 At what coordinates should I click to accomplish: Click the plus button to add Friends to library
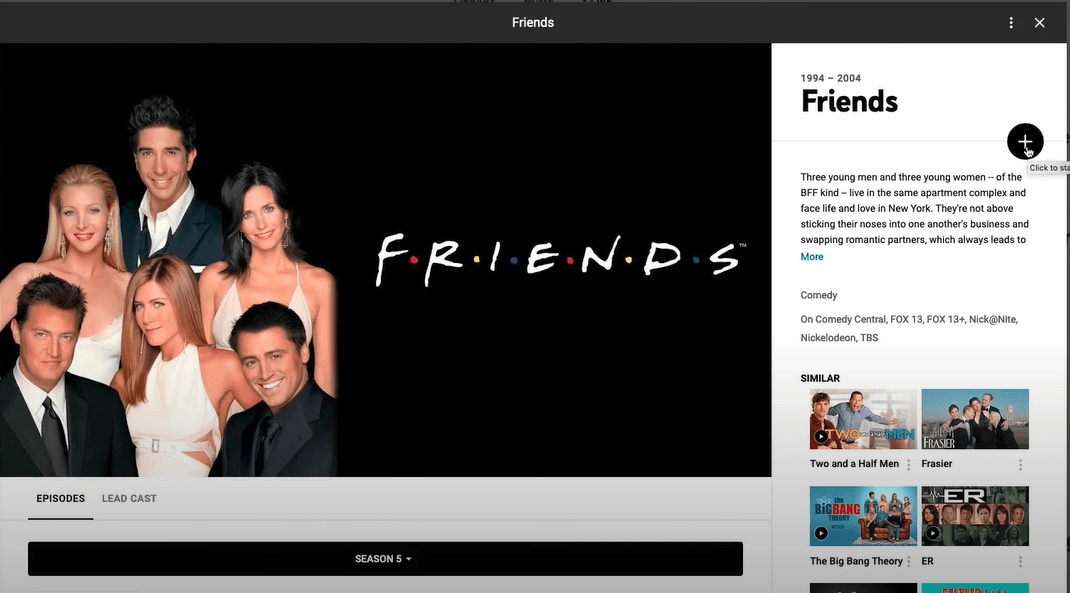[x=1025, y=141]
